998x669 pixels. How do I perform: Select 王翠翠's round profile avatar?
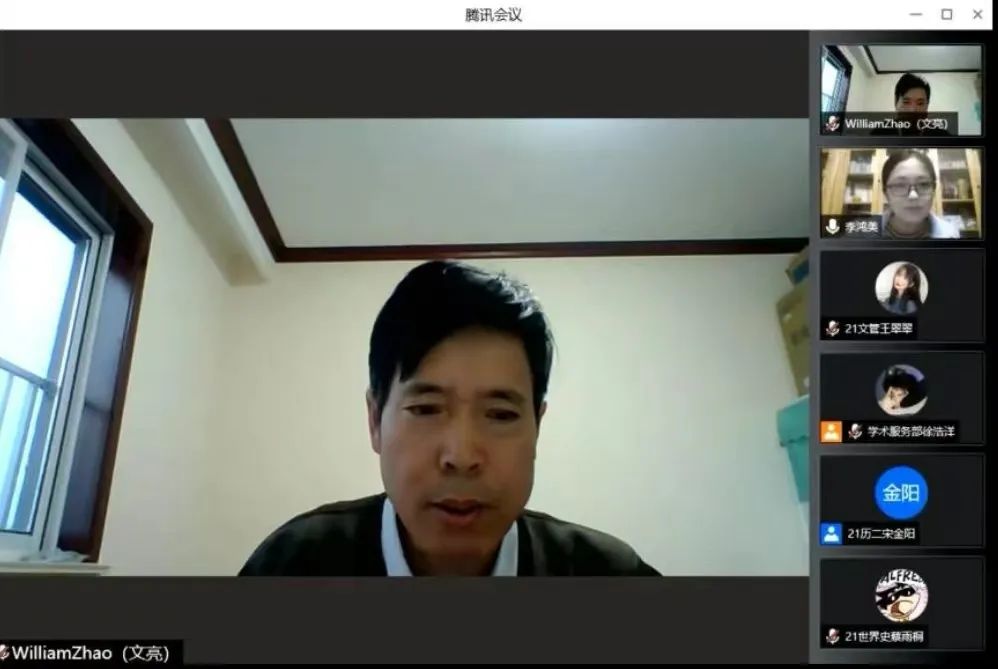coord(901,288)
